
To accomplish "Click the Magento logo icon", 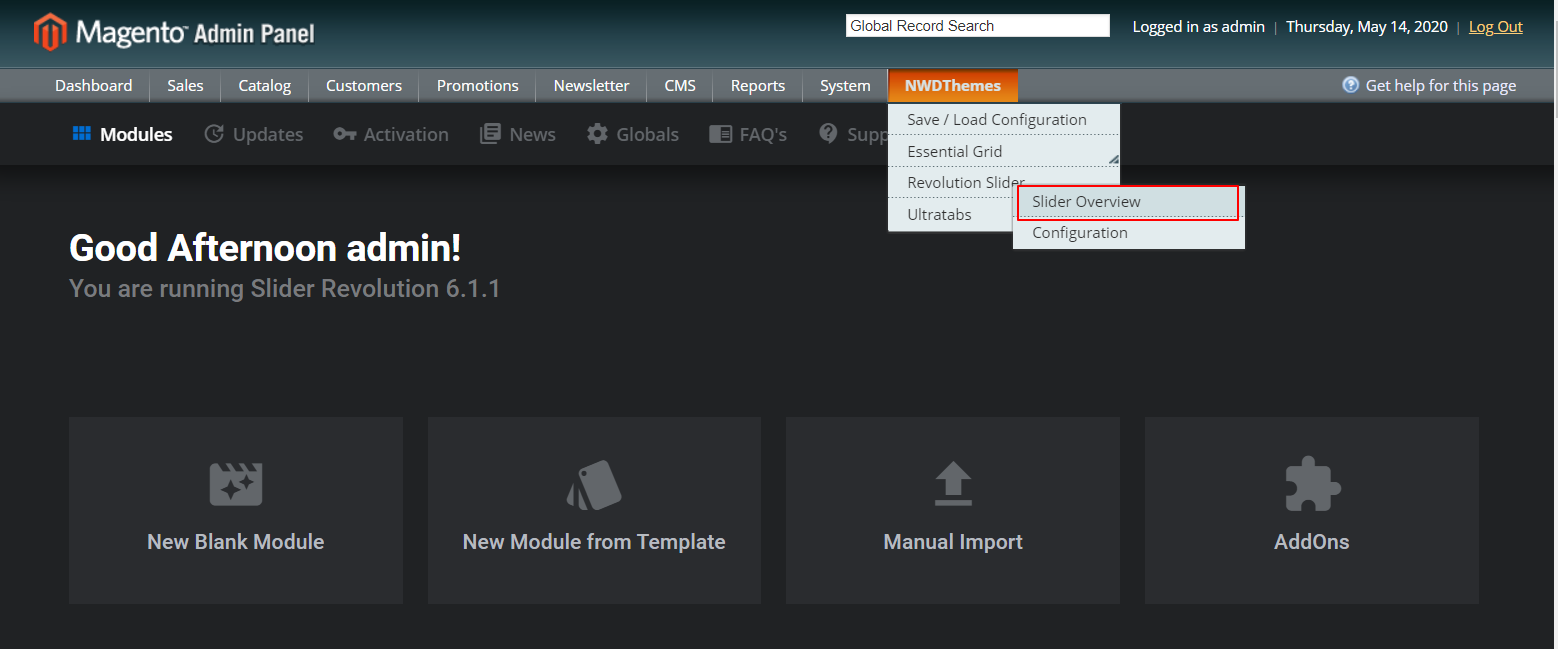I will click(x=50, y=32).
